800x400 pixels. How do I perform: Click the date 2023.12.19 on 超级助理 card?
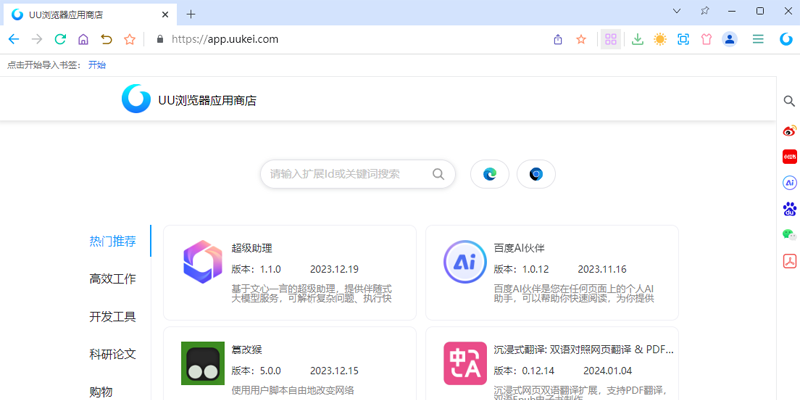[x=334, y=269]
